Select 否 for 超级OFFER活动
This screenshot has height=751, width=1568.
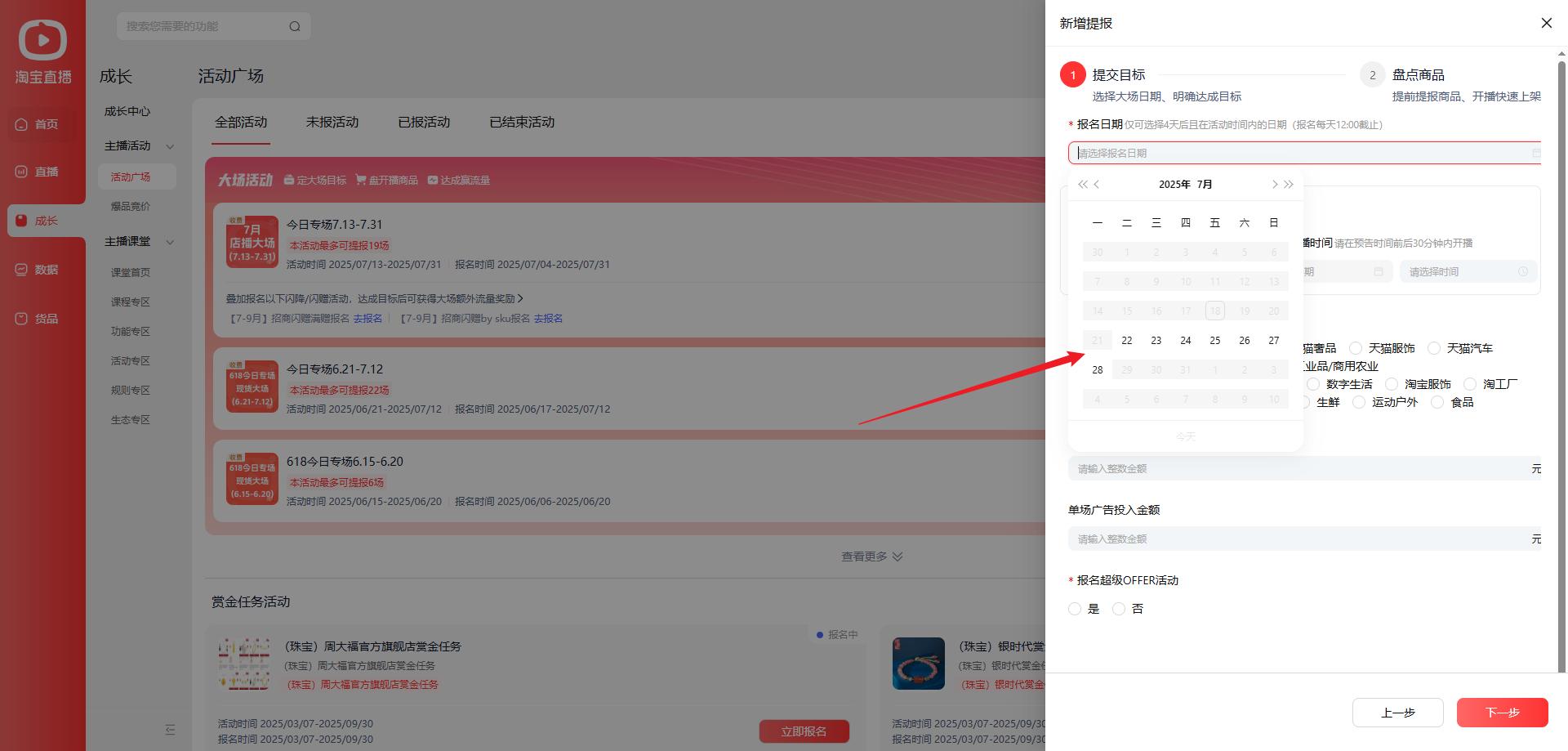click(x=1119, y=609)
